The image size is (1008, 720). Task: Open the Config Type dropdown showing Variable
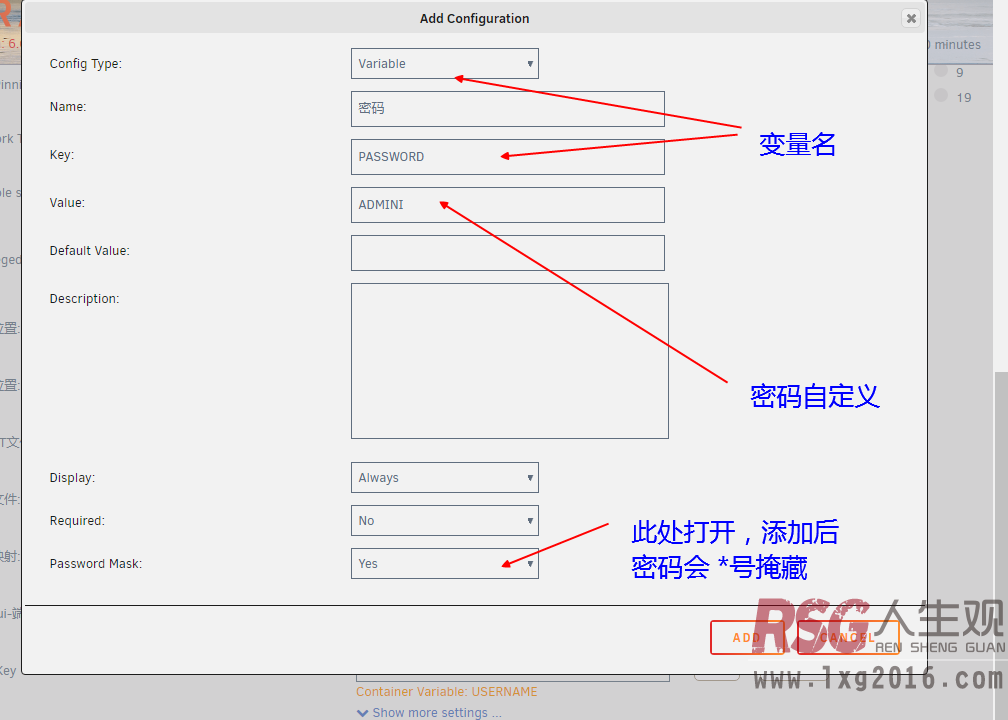click(444, 64)
